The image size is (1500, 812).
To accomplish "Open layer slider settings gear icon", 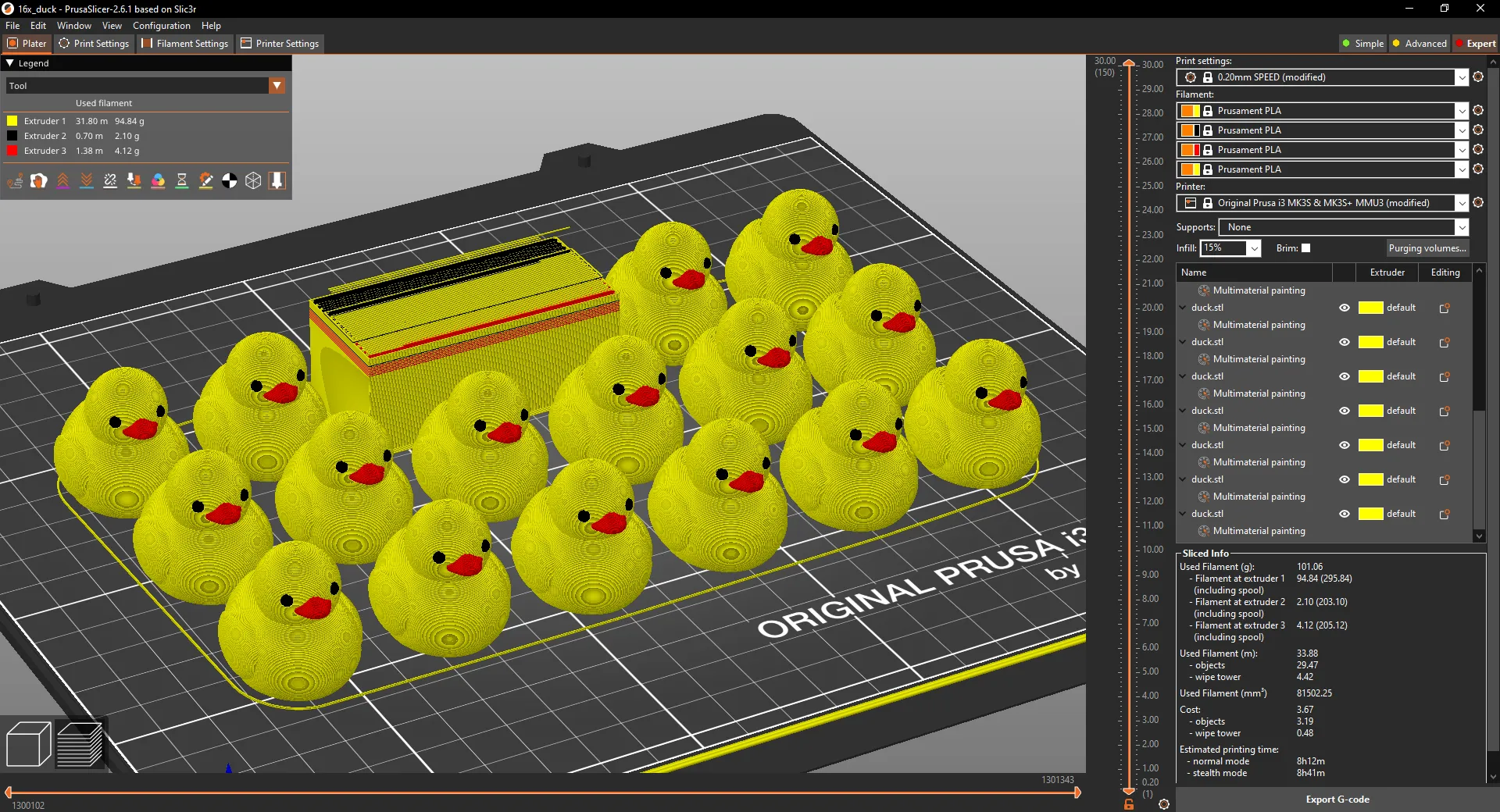I will [1164, 804].
